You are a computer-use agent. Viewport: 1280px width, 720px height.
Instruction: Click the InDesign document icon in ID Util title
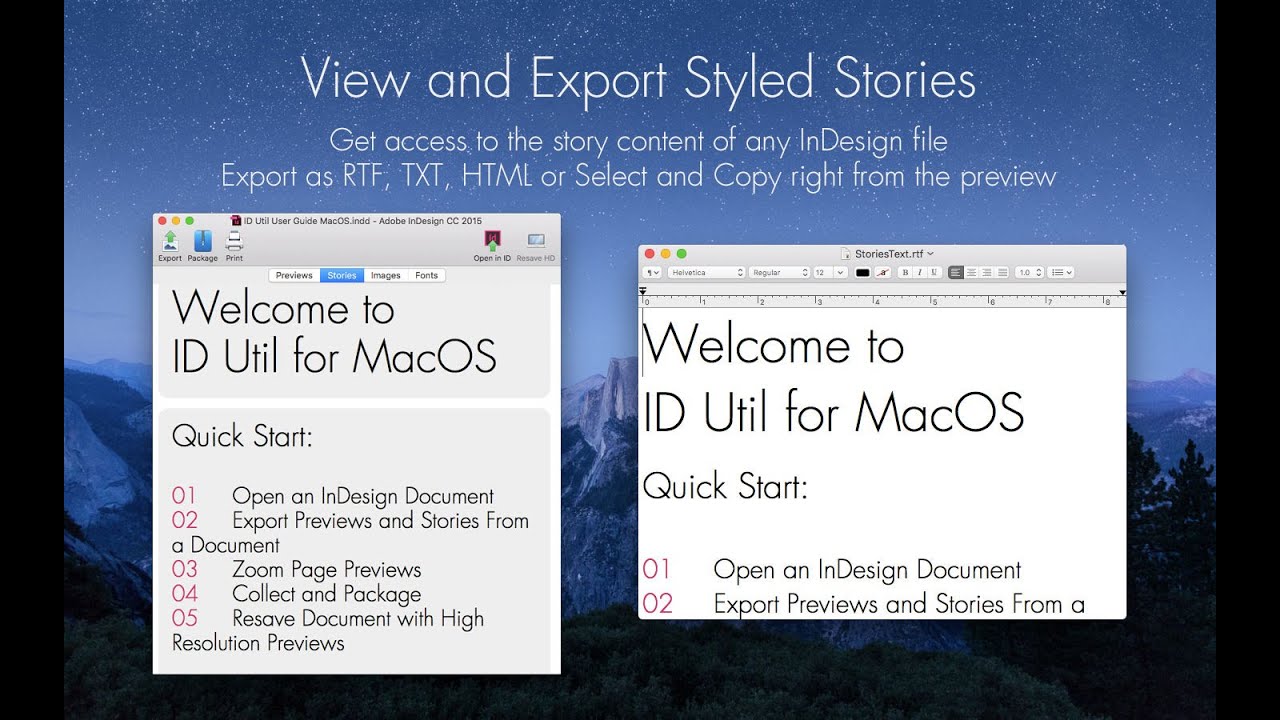tap(236, 220)
